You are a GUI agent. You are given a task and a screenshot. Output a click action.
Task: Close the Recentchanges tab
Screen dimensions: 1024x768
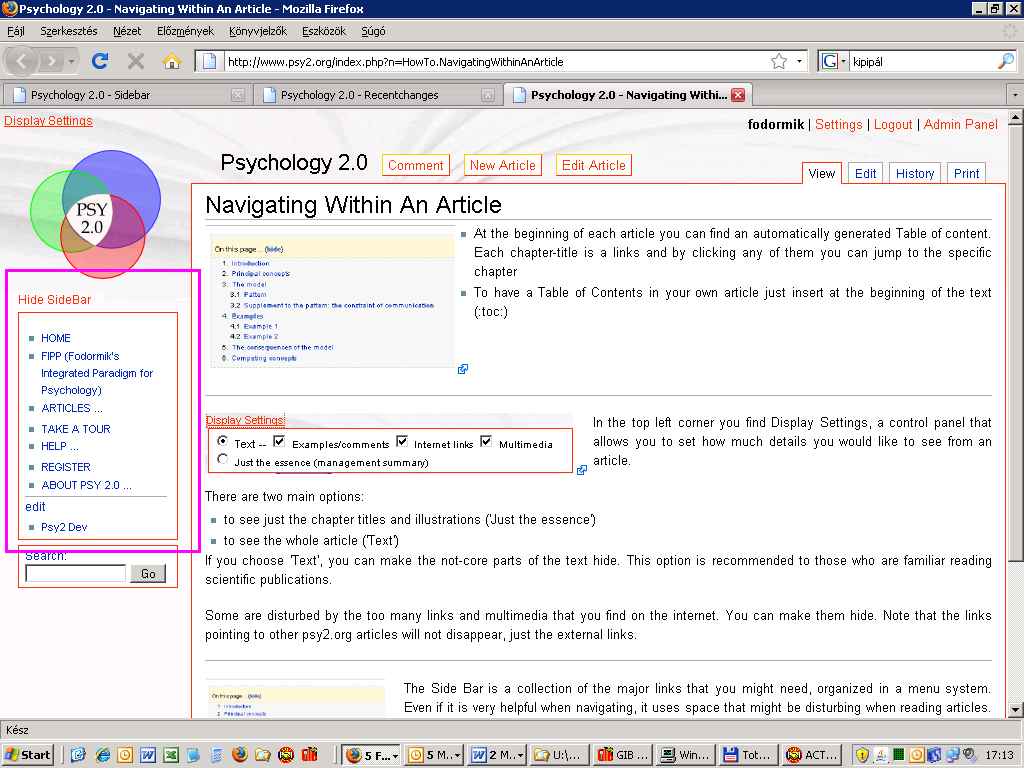pyautogui.click(x=488, y=95)
